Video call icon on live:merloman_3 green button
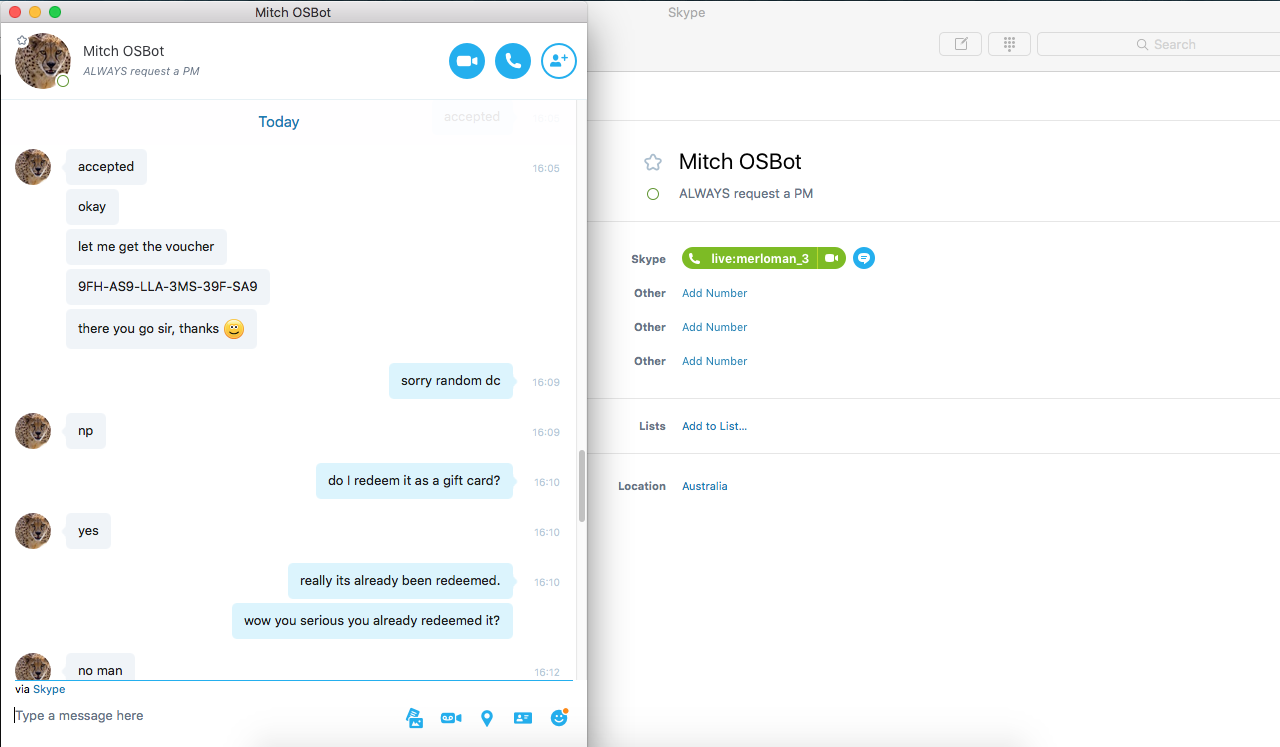 (831, 258)
